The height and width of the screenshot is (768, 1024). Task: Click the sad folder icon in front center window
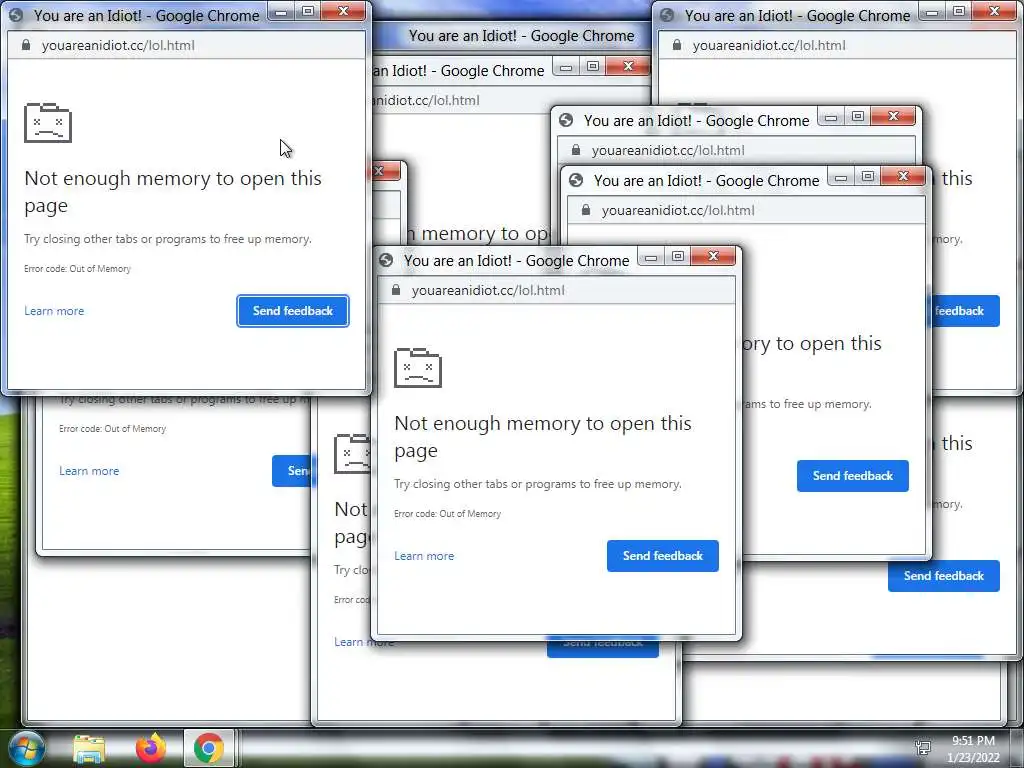pyautogui.click(x=418, y=368)
